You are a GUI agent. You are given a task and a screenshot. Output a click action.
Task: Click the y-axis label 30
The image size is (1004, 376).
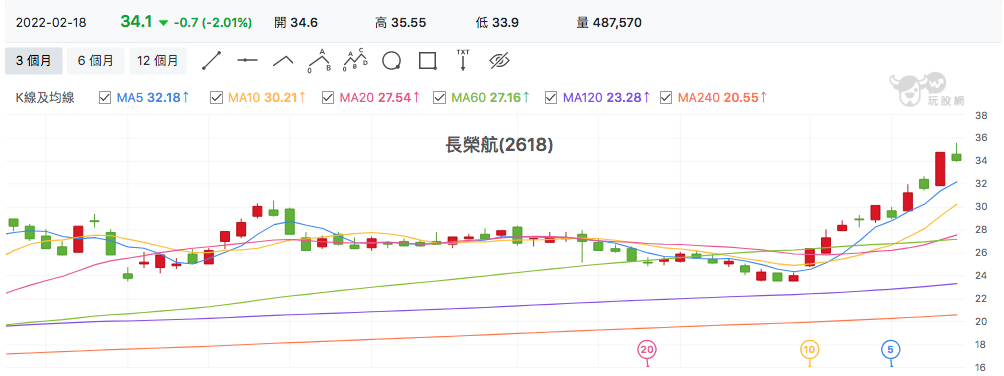point(980,207)
